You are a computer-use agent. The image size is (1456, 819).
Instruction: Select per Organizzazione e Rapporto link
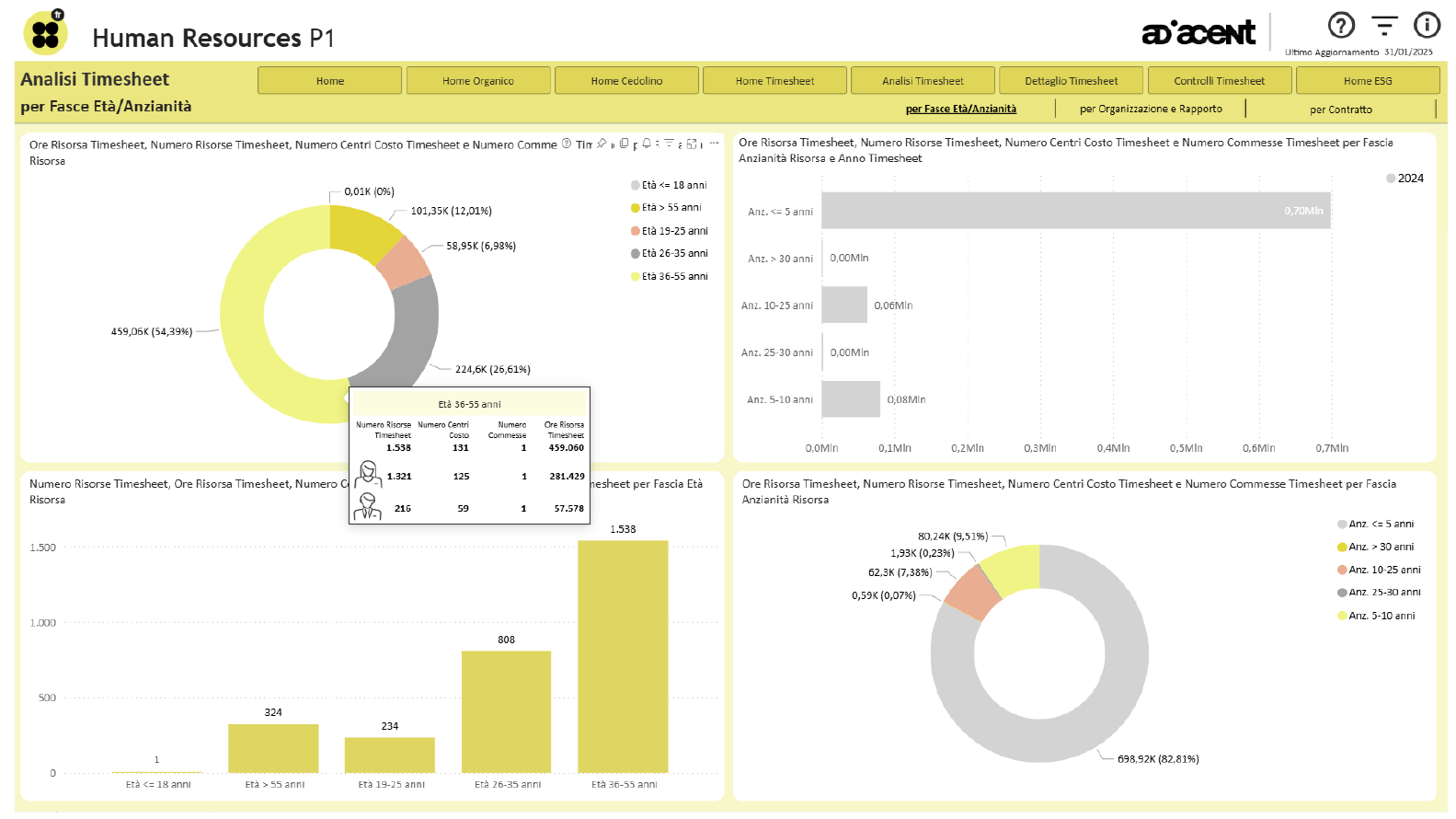pos(1151,110)
